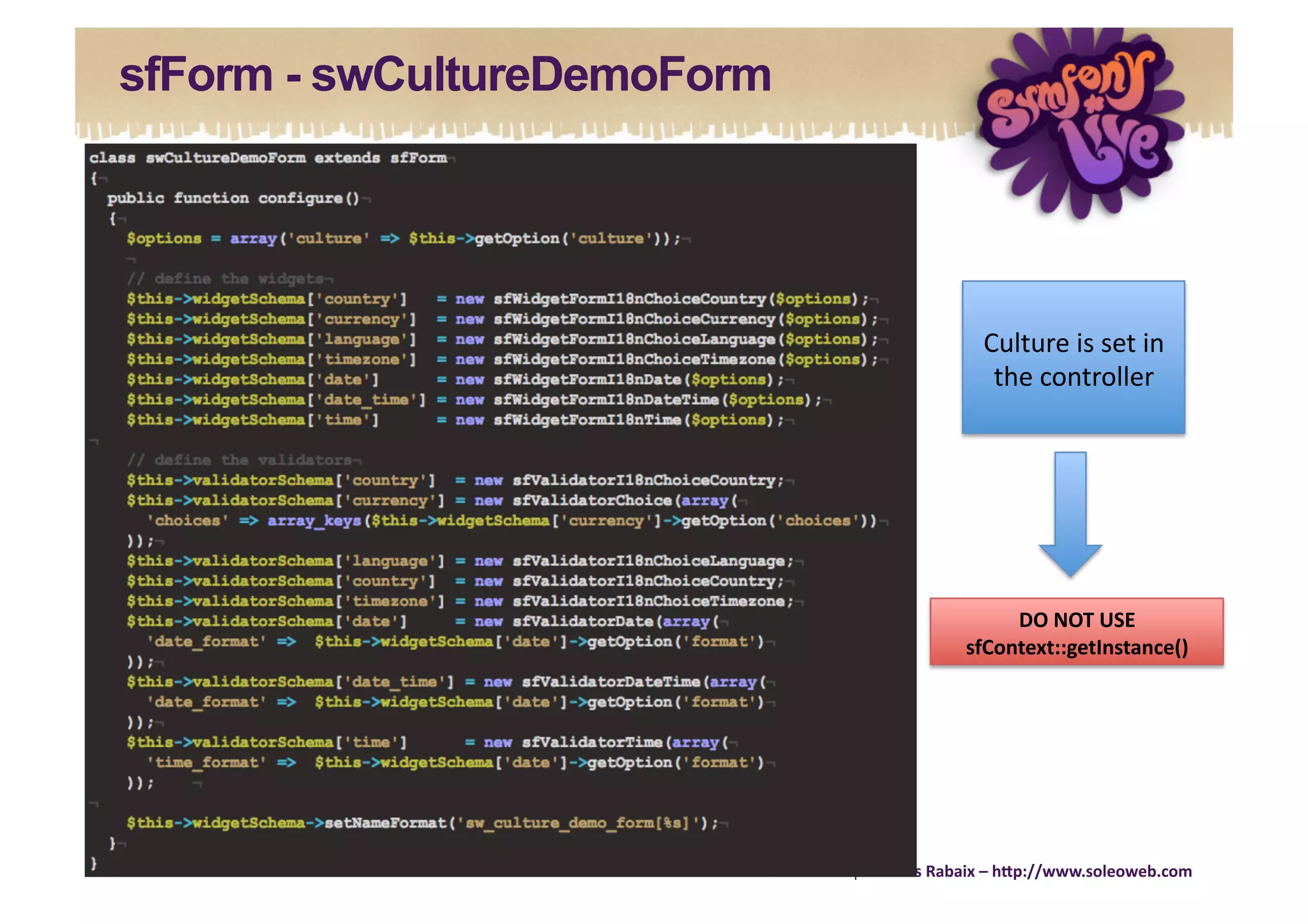The width and height of the screenshot is (1308, 924).
Task: Click the sfValidatorDate(array( line
Action: point(423,621)
